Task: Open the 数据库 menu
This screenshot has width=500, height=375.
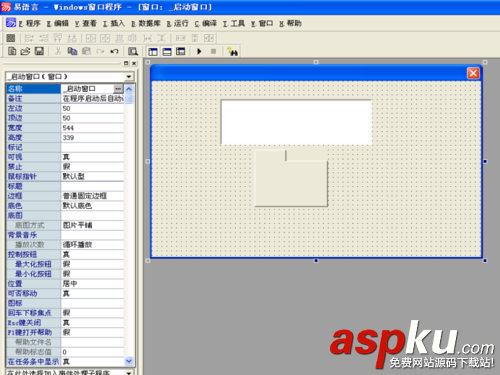Action: click(x=146, y=23)
